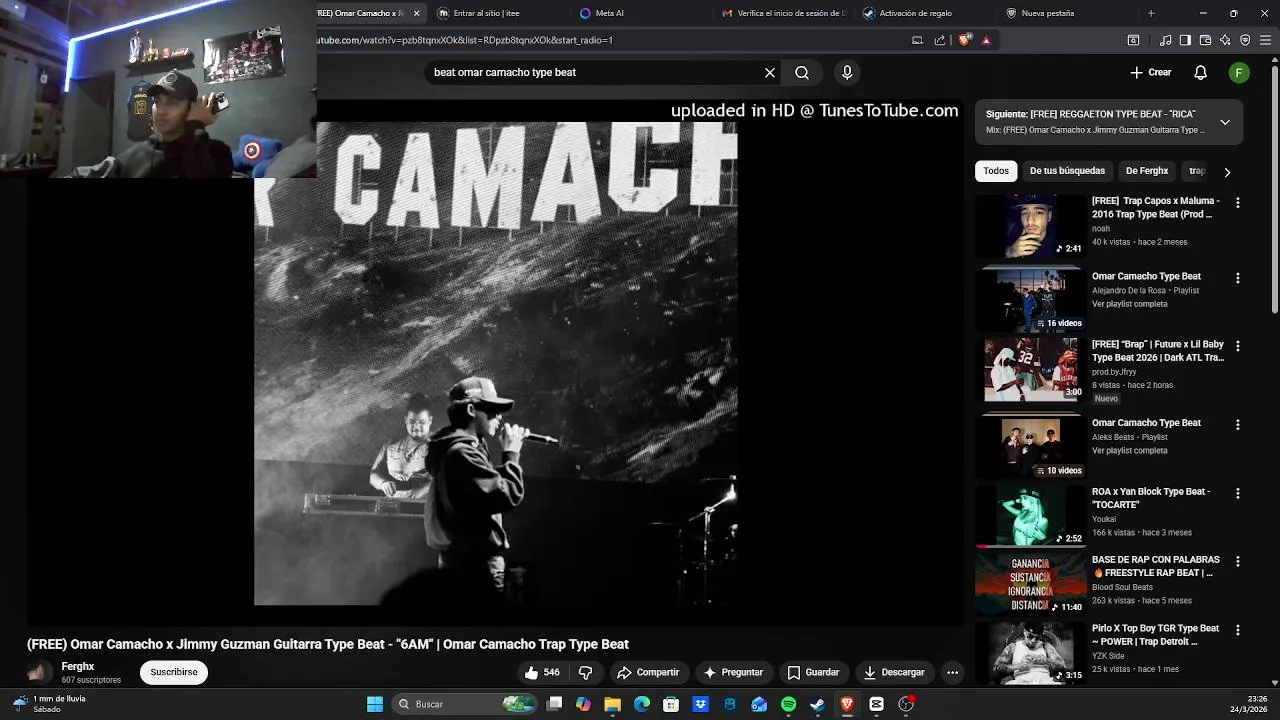
Task: Open the Trap Capos x Maluma thumbnail
Action: click(x=1030, y=227)
